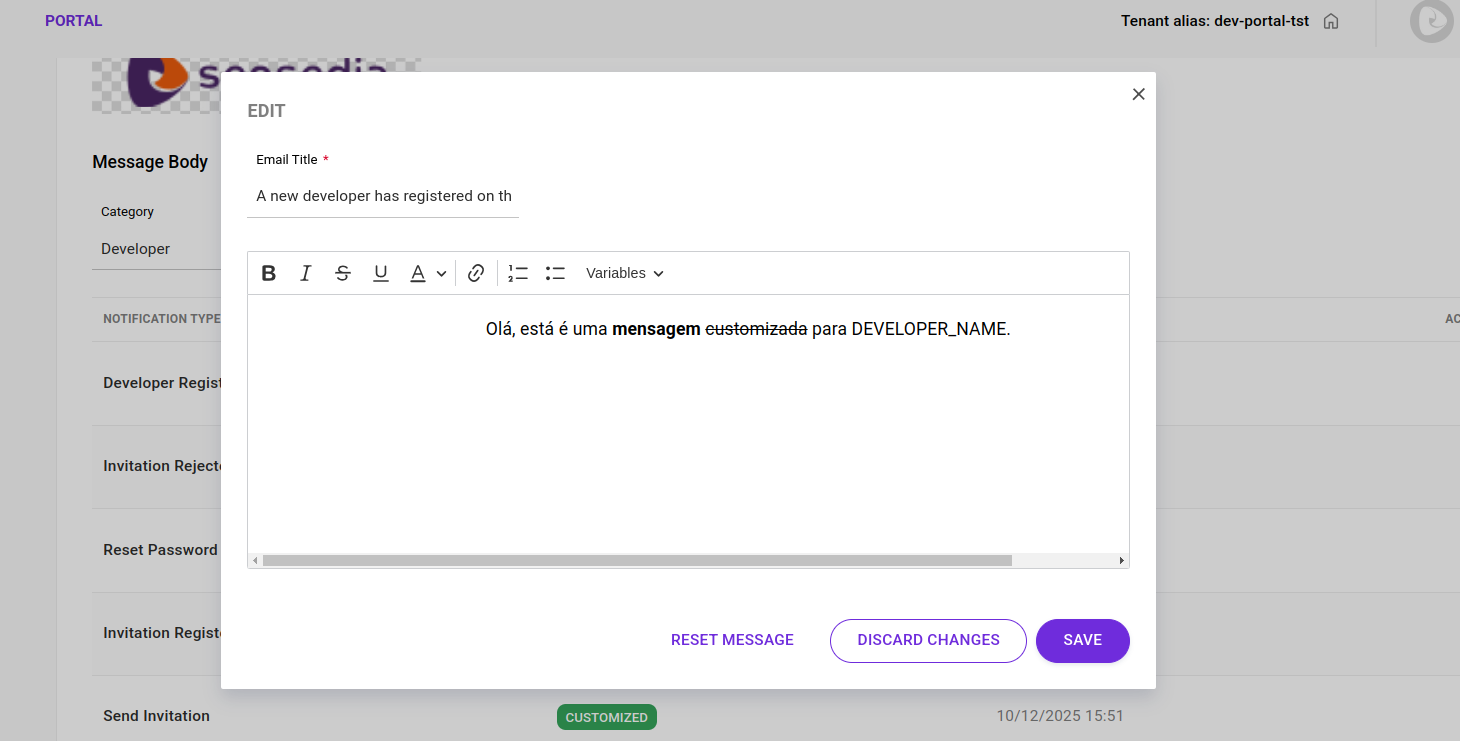1460x741 pixels.
Task: Click inside the Email Title field
Action: 383,196
